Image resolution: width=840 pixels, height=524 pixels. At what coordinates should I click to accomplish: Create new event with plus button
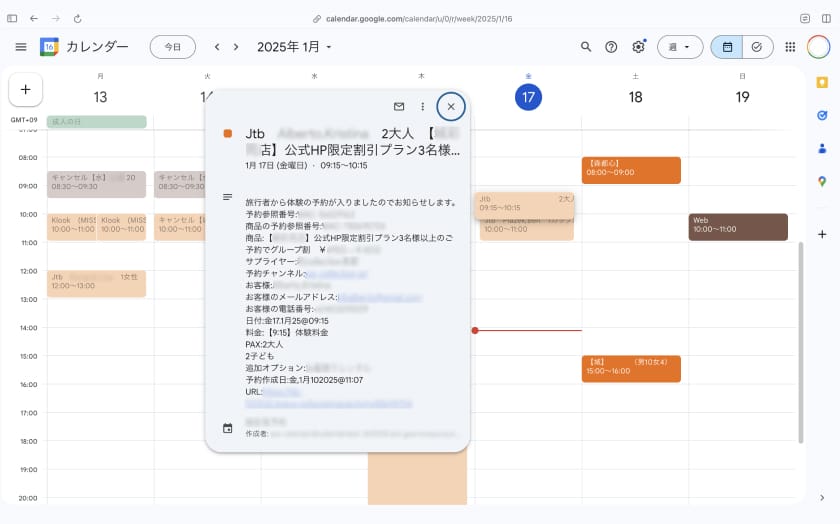pyautogui.click(x=25, y=89)
